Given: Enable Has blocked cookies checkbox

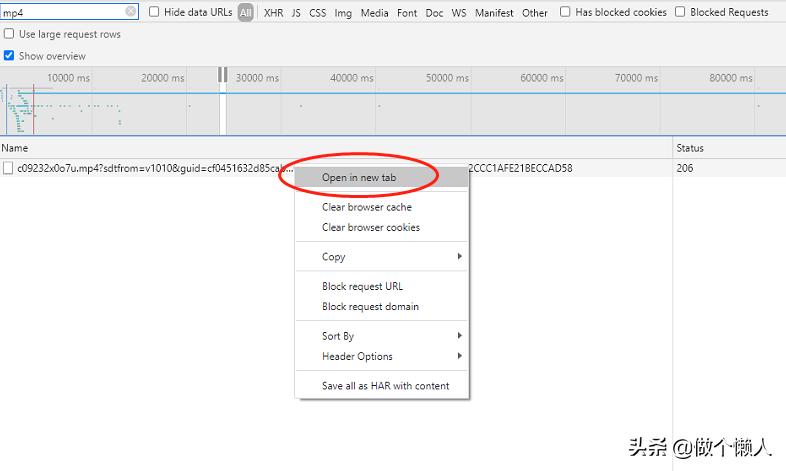Looking at the screenshot, I should 566,12.
